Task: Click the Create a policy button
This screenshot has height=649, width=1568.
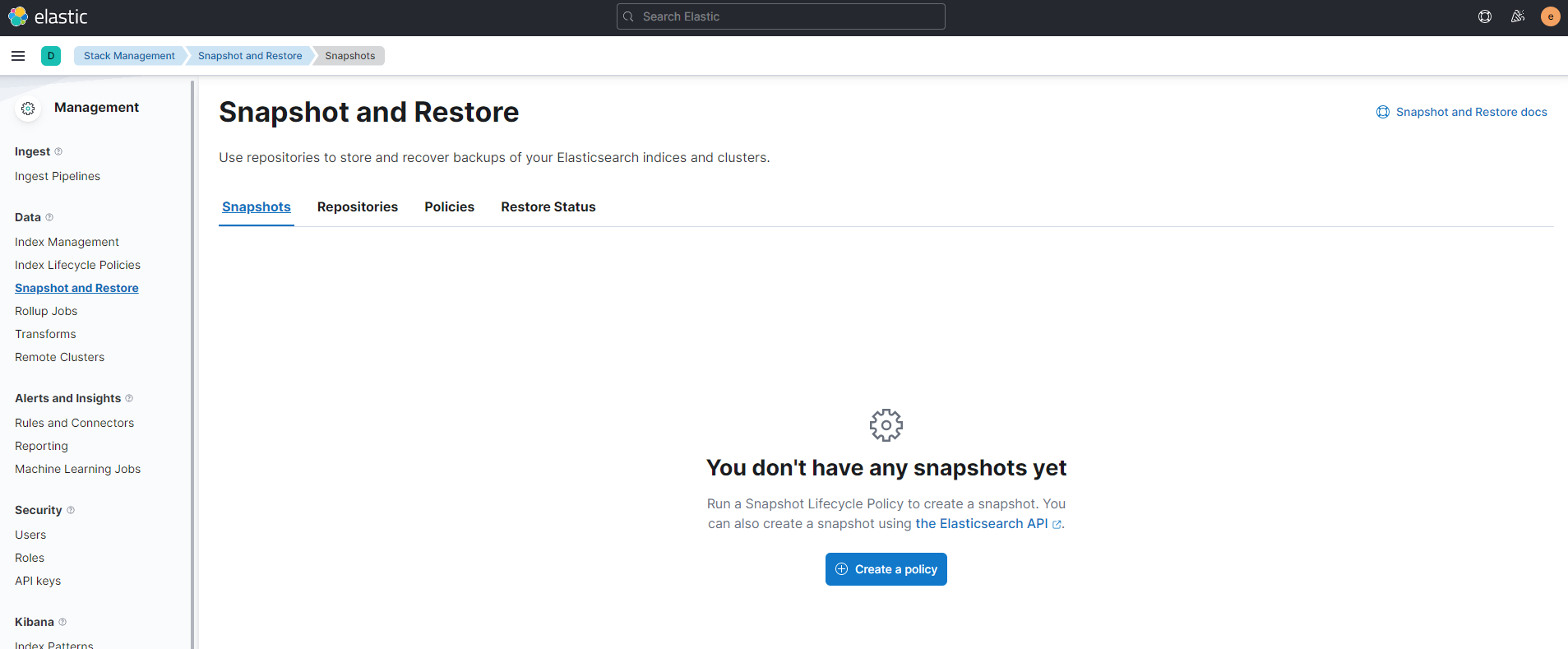Action: coord(886,569)
